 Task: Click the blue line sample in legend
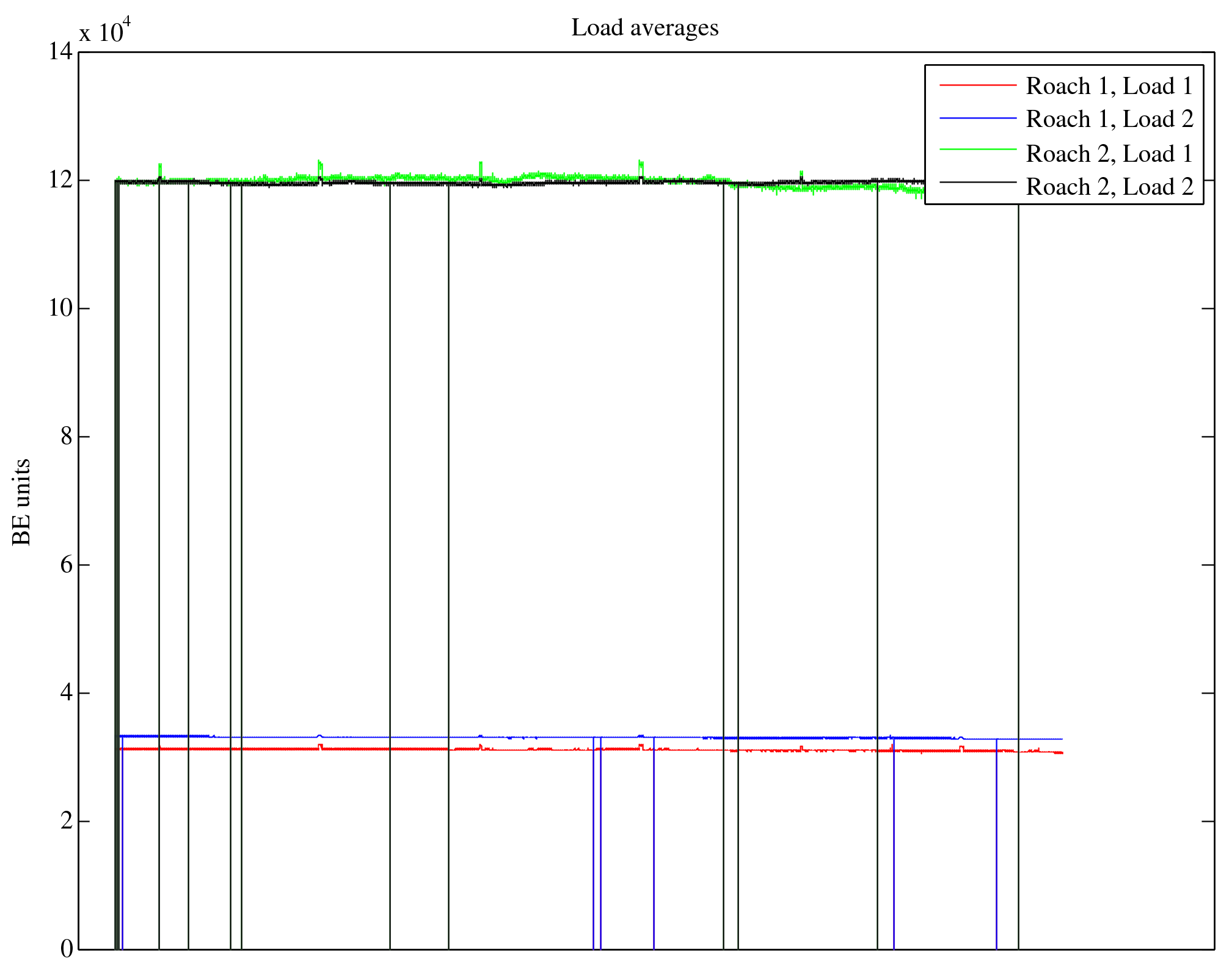pyautogui.click(x=977, y=118)
